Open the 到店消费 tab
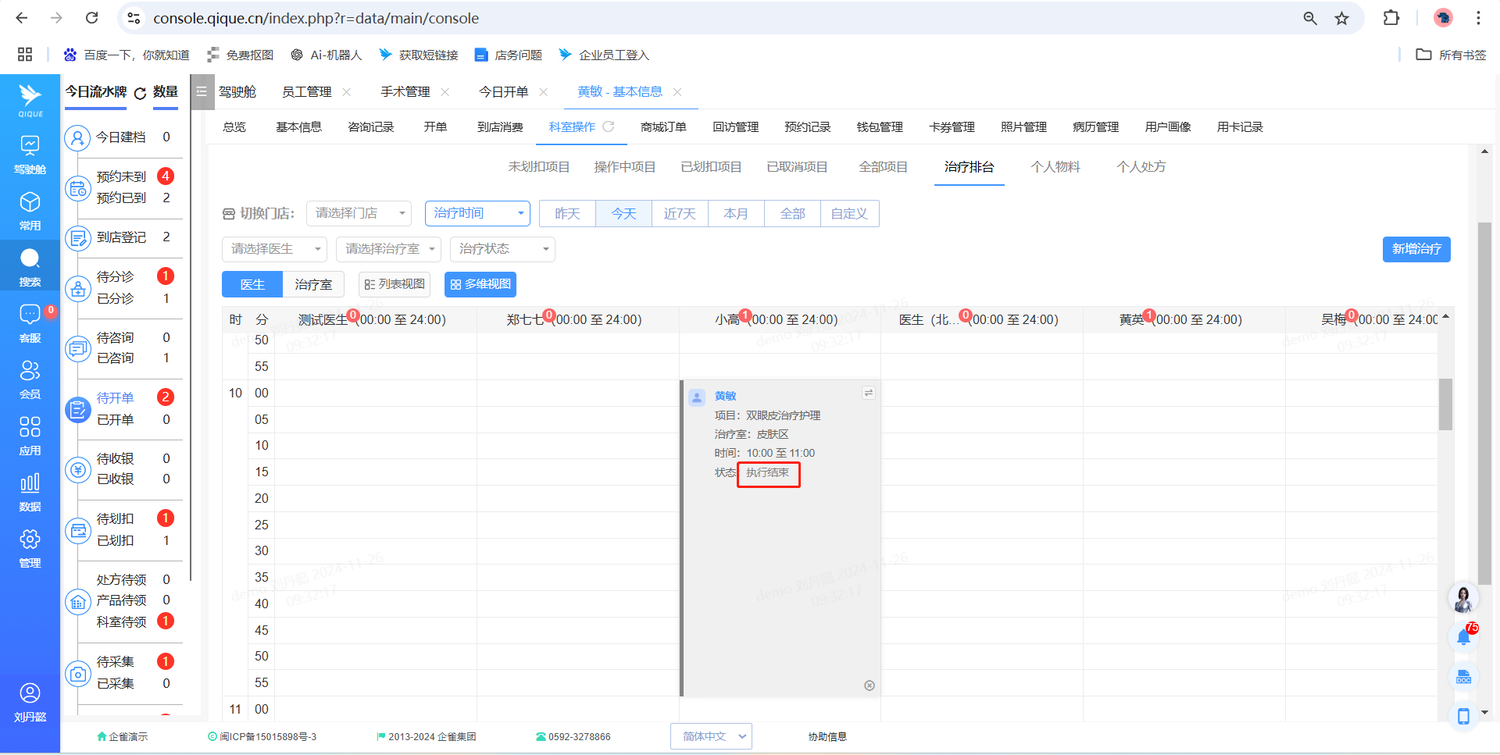Viewport: 1500px width, 755px height. point(500,127)
